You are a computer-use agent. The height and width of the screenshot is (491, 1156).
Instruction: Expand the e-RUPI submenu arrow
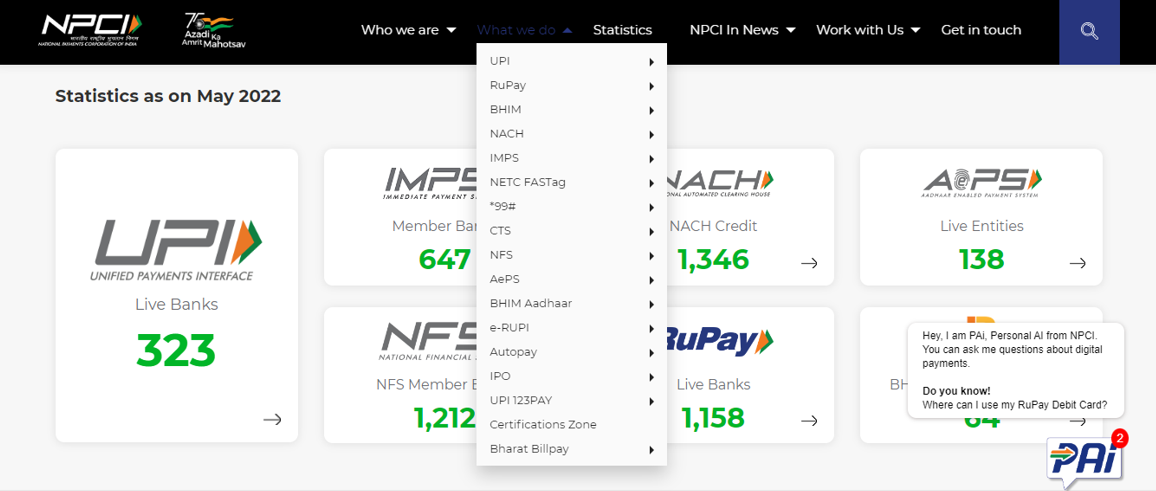[x=652, y=329]
